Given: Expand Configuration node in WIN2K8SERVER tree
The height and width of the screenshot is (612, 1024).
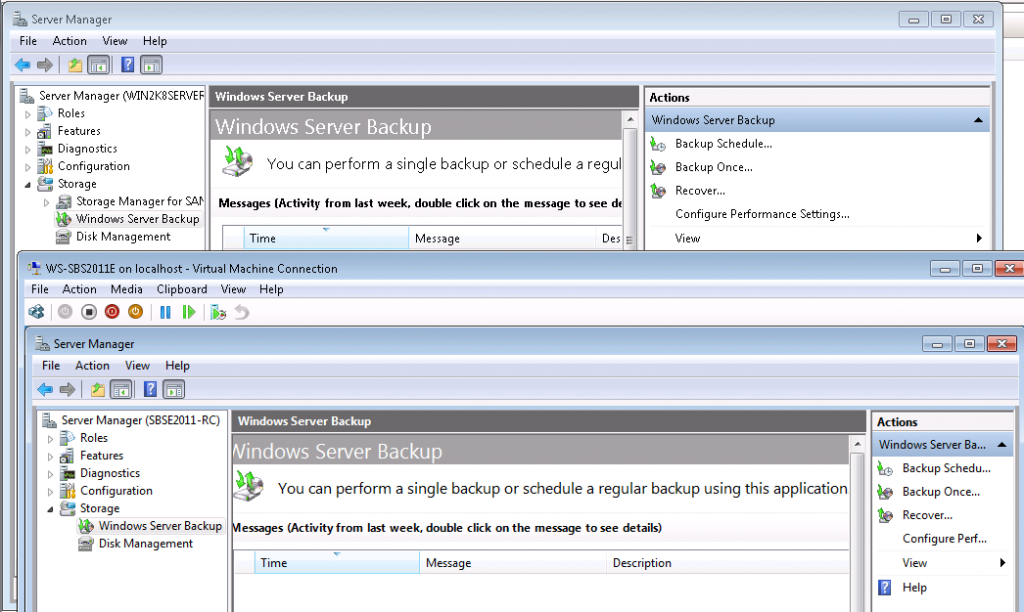Looking at the screenshot, I should click(x=27, y=167).
